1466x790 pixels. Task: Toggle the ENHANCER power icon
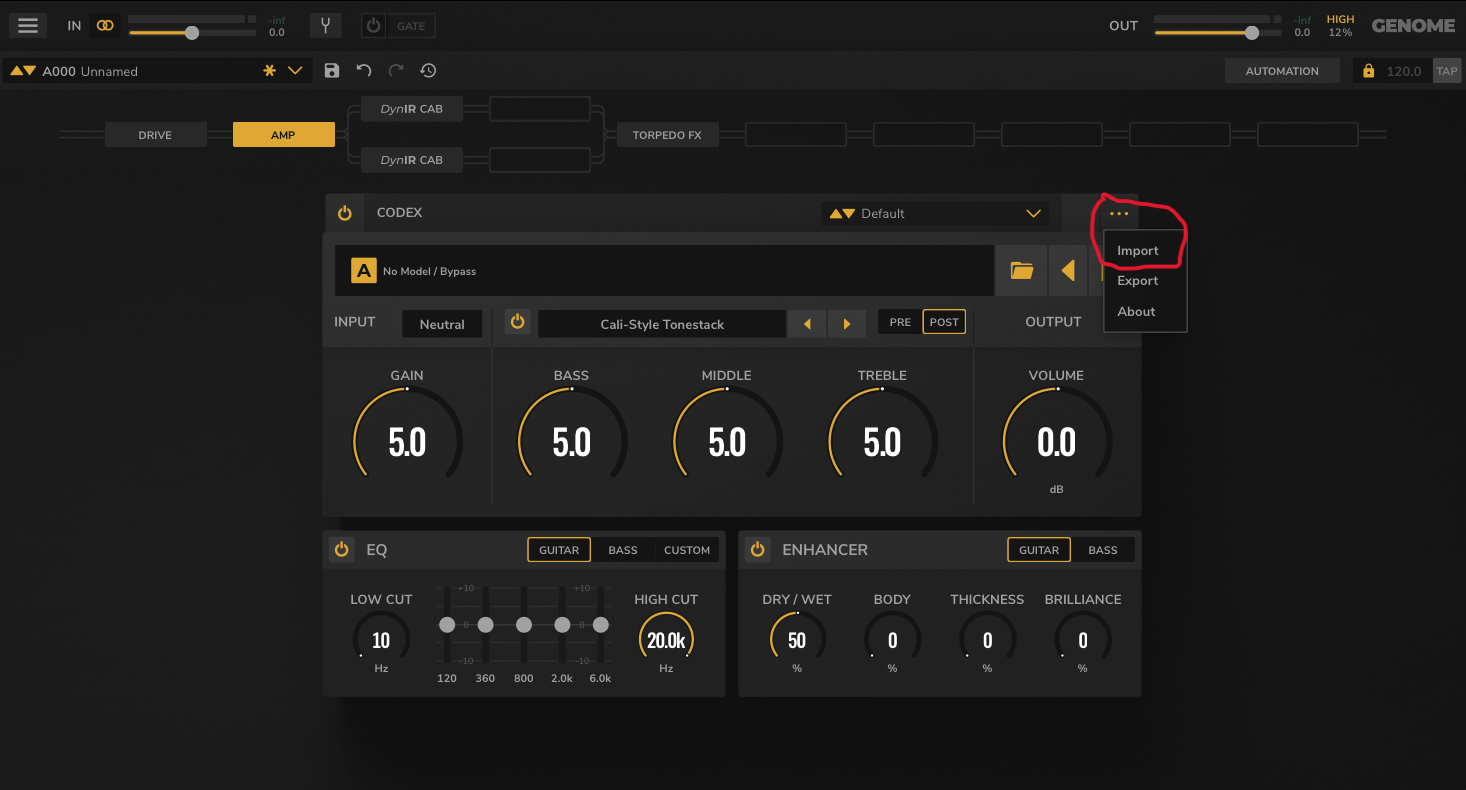tap(757, 549)
